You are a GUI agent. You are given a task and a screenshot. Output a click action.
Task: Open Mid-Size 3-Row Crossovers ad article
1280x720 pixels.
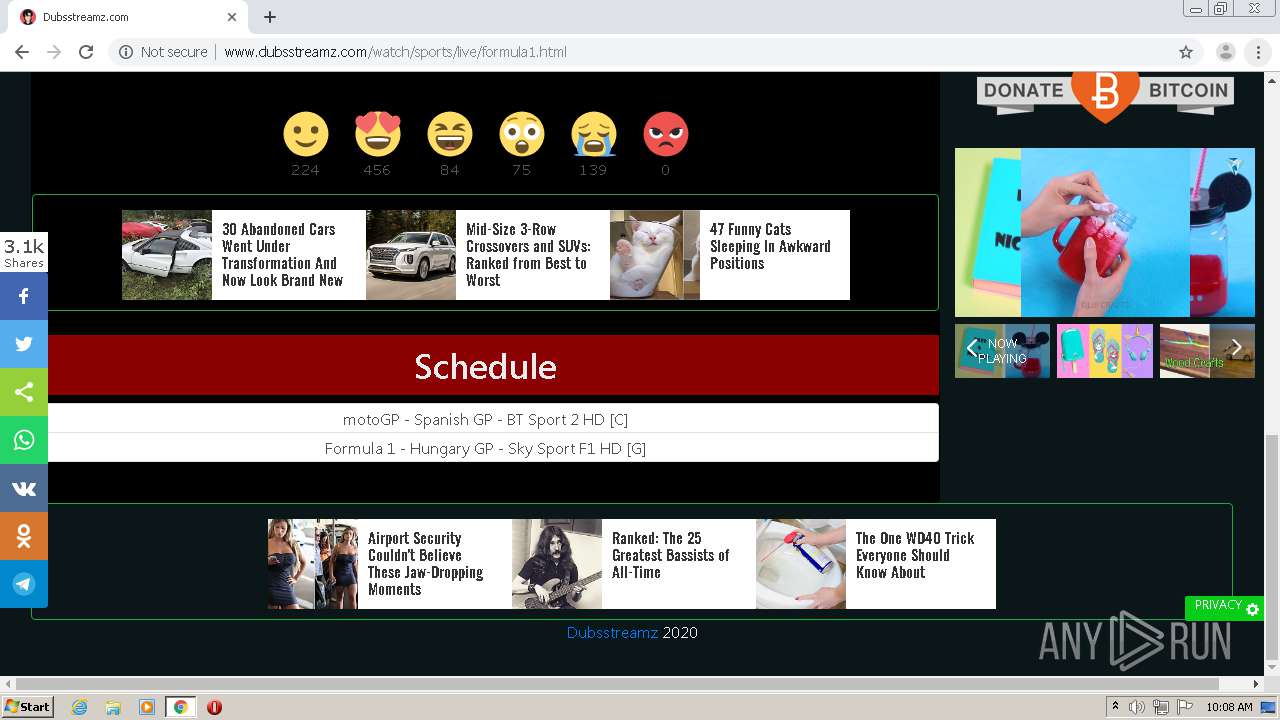[488, 255]
